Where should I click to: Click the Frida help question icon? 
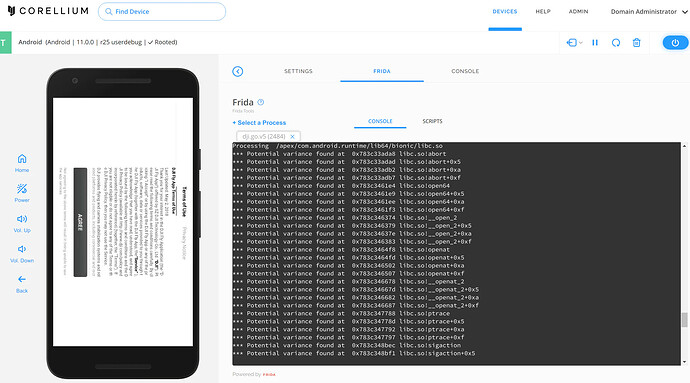261,102
